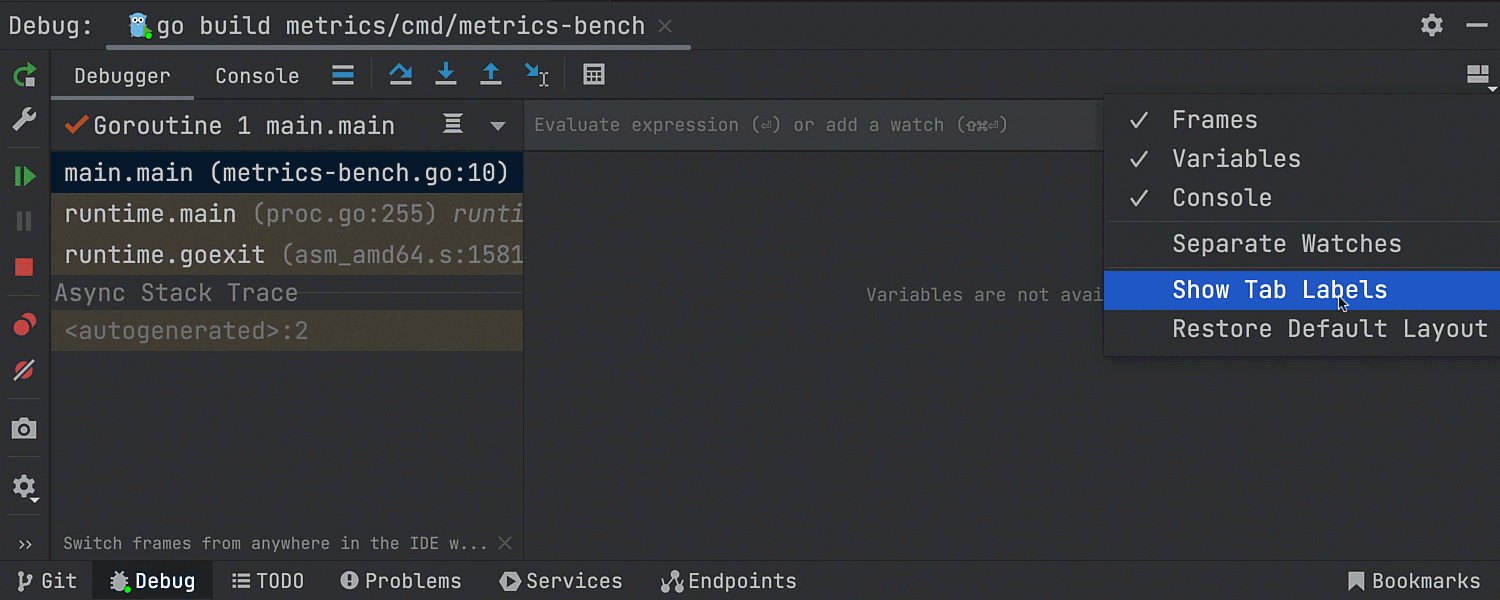Image resolution: width=1500 pixels, height=600 pixels.
Task: Click the Step Out icon
Action: (x=491, y=74)
